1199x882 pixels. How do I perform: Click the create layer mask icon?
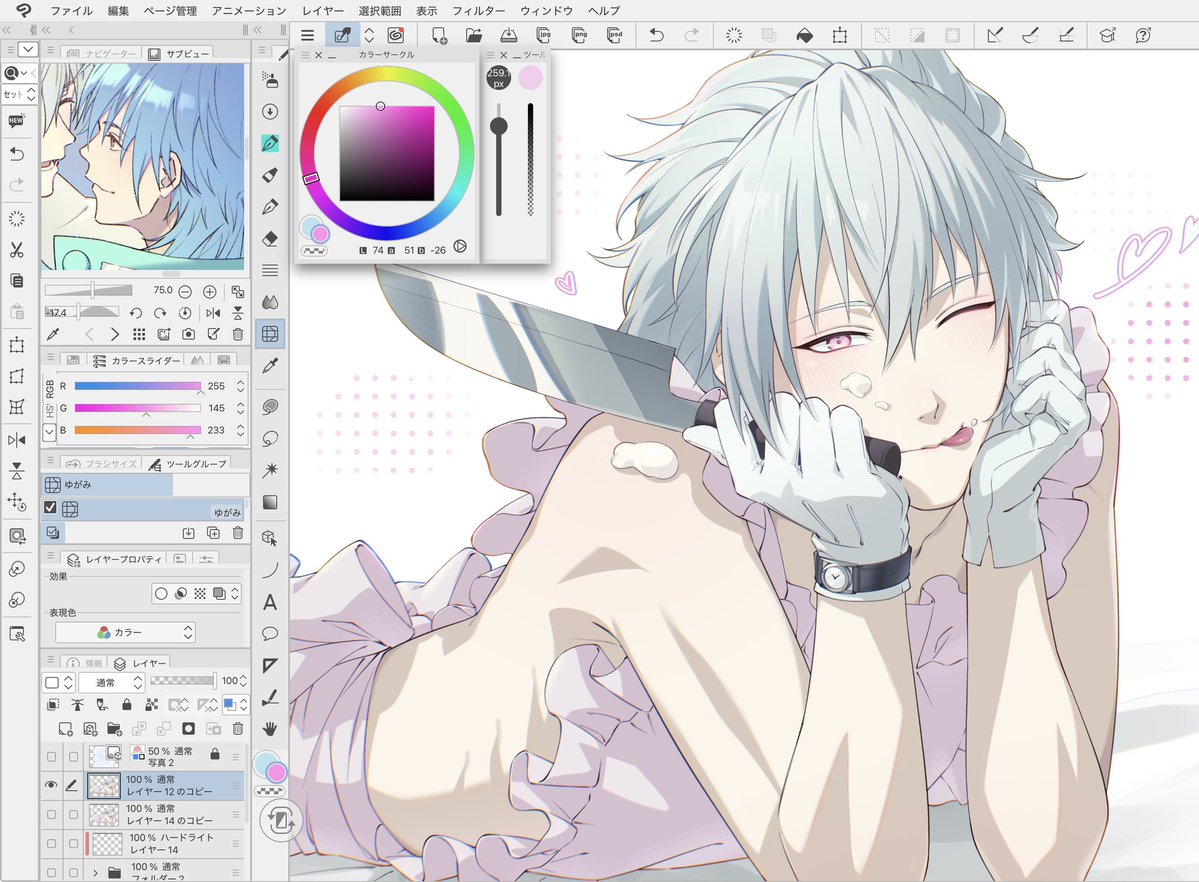click(188, 729)
